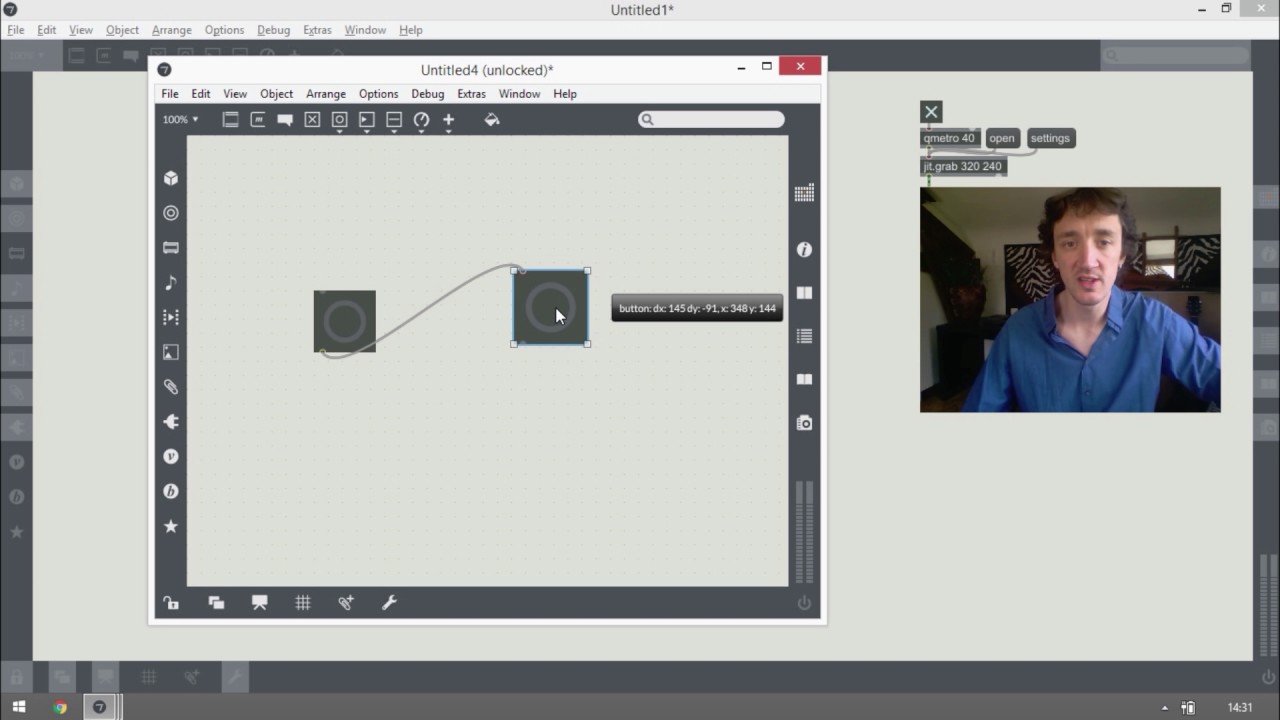Toggle the grid display in bottom toolbar
Screen dimensions: 1280x720
(x=303, y=602)
